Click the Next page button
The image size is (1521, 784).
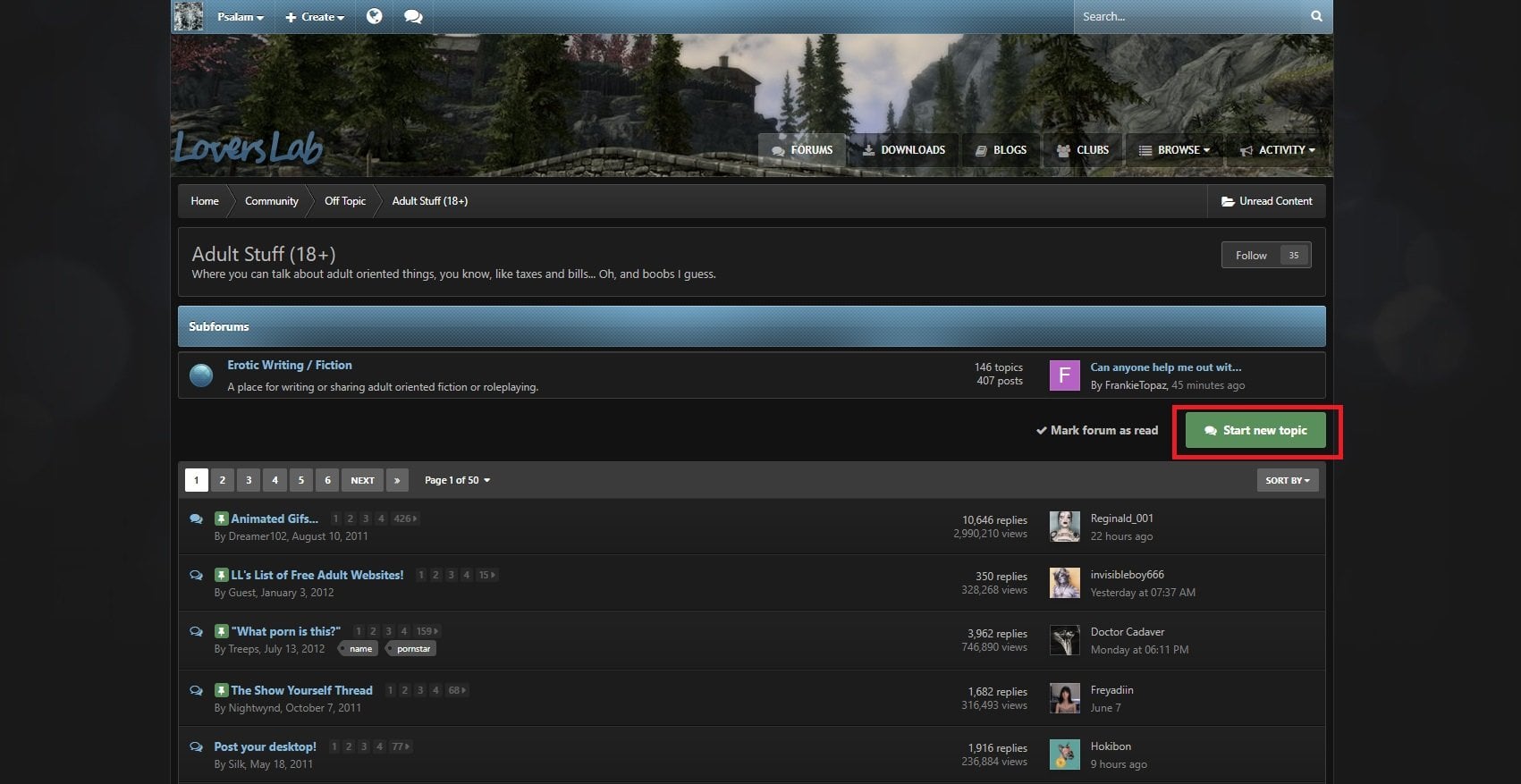coord(362,480)
